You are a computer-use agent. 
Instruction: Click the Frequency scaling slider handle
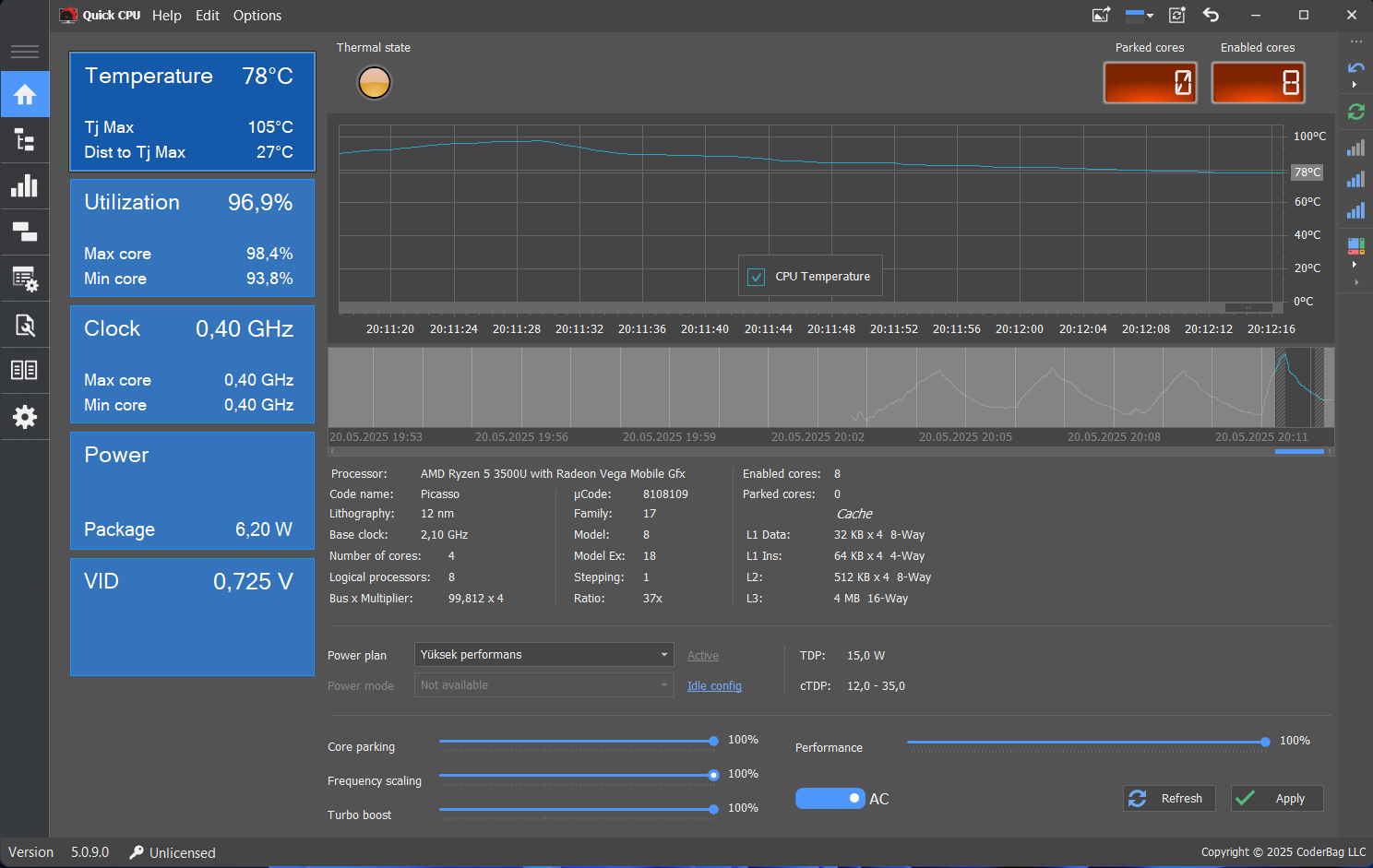click(x=713, y=775)
